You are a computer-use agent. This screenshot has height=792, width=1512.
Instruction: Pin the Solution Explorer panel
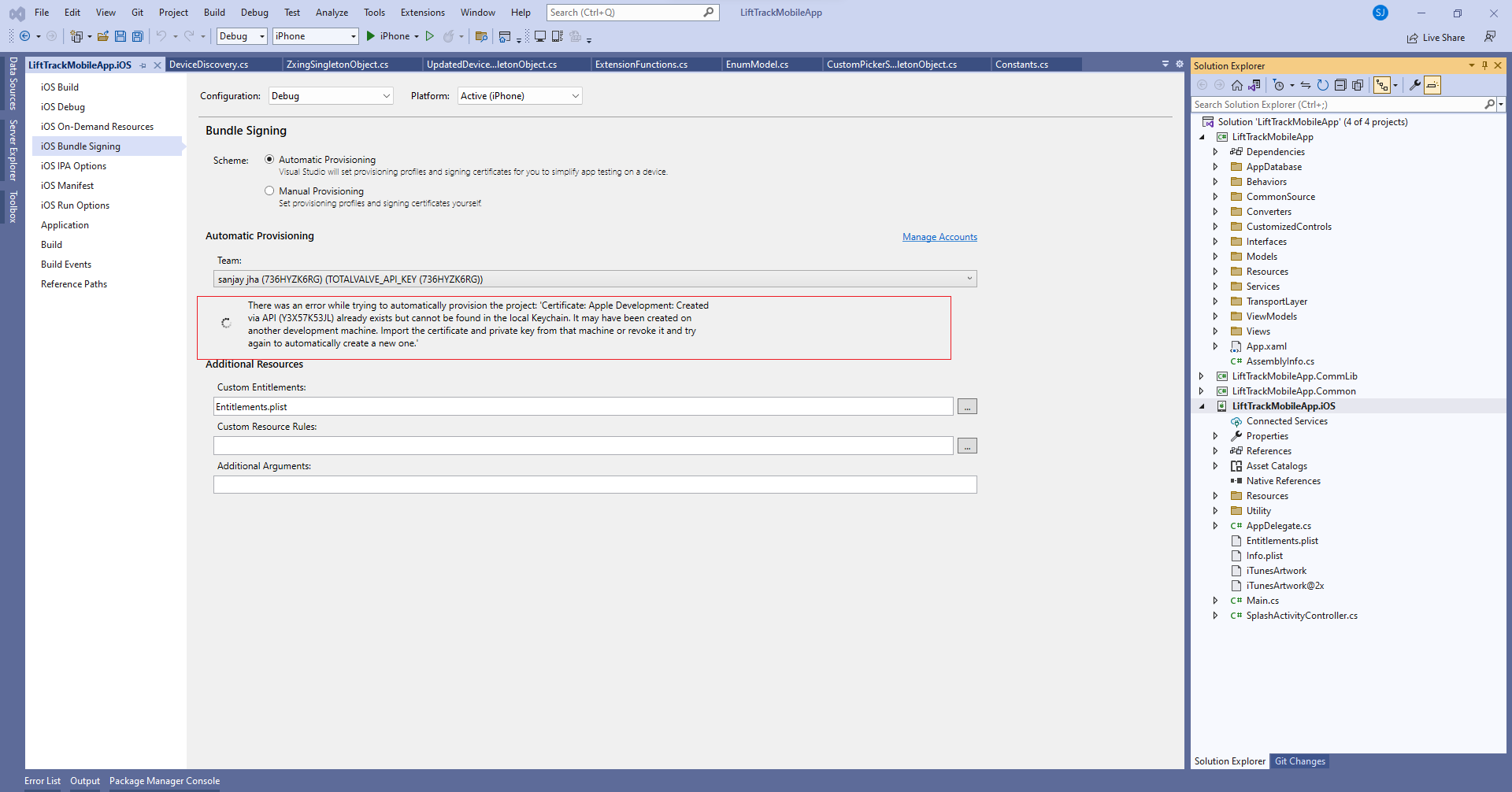click(x=1484, y=65)
